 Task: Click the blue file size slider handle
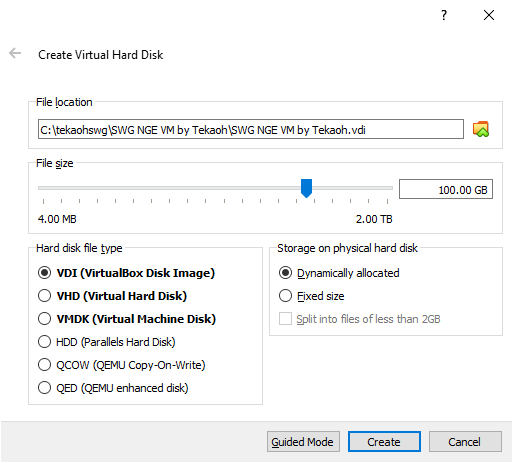[x=306, y=188]
